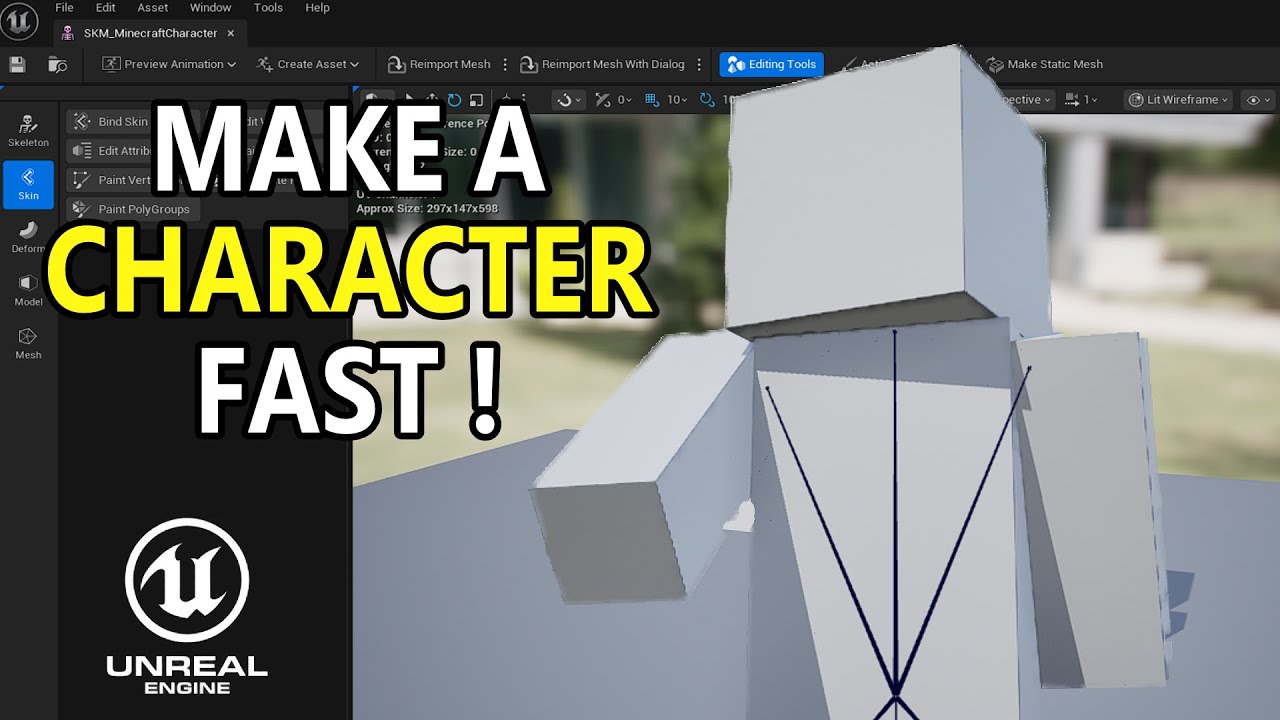Close the SKM_MinecraftCharacter tab
This screenshot has height=720, width=1280.
[231, 33]
